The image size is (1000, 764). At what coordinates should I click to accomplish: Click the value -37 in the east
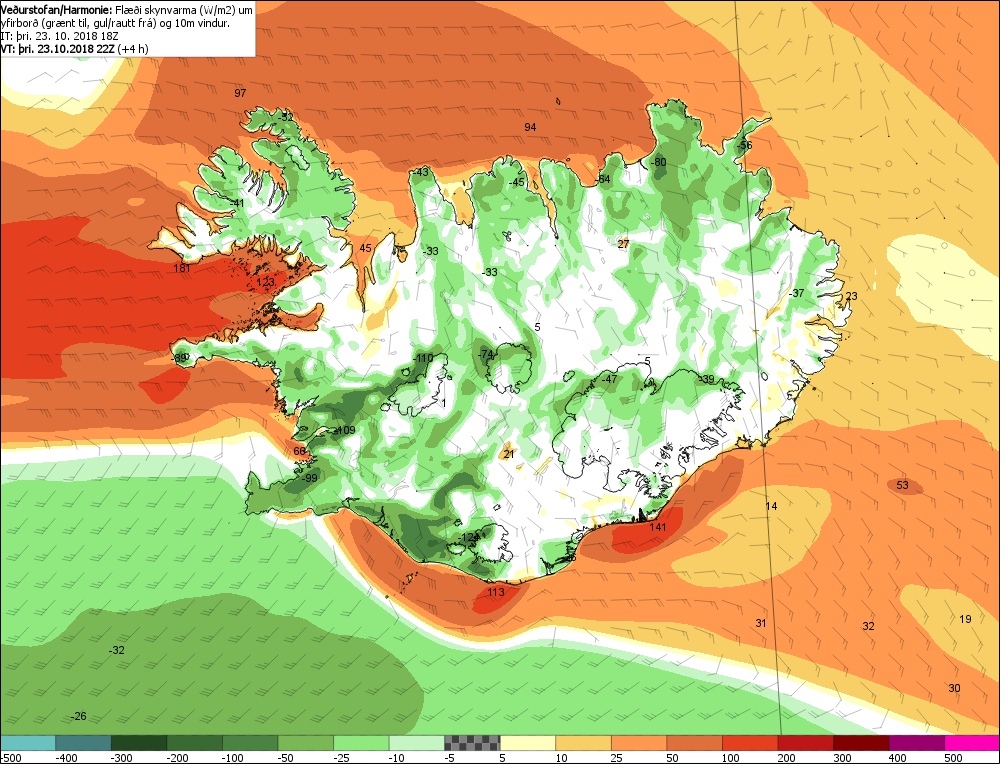click(x=796, y=293)
